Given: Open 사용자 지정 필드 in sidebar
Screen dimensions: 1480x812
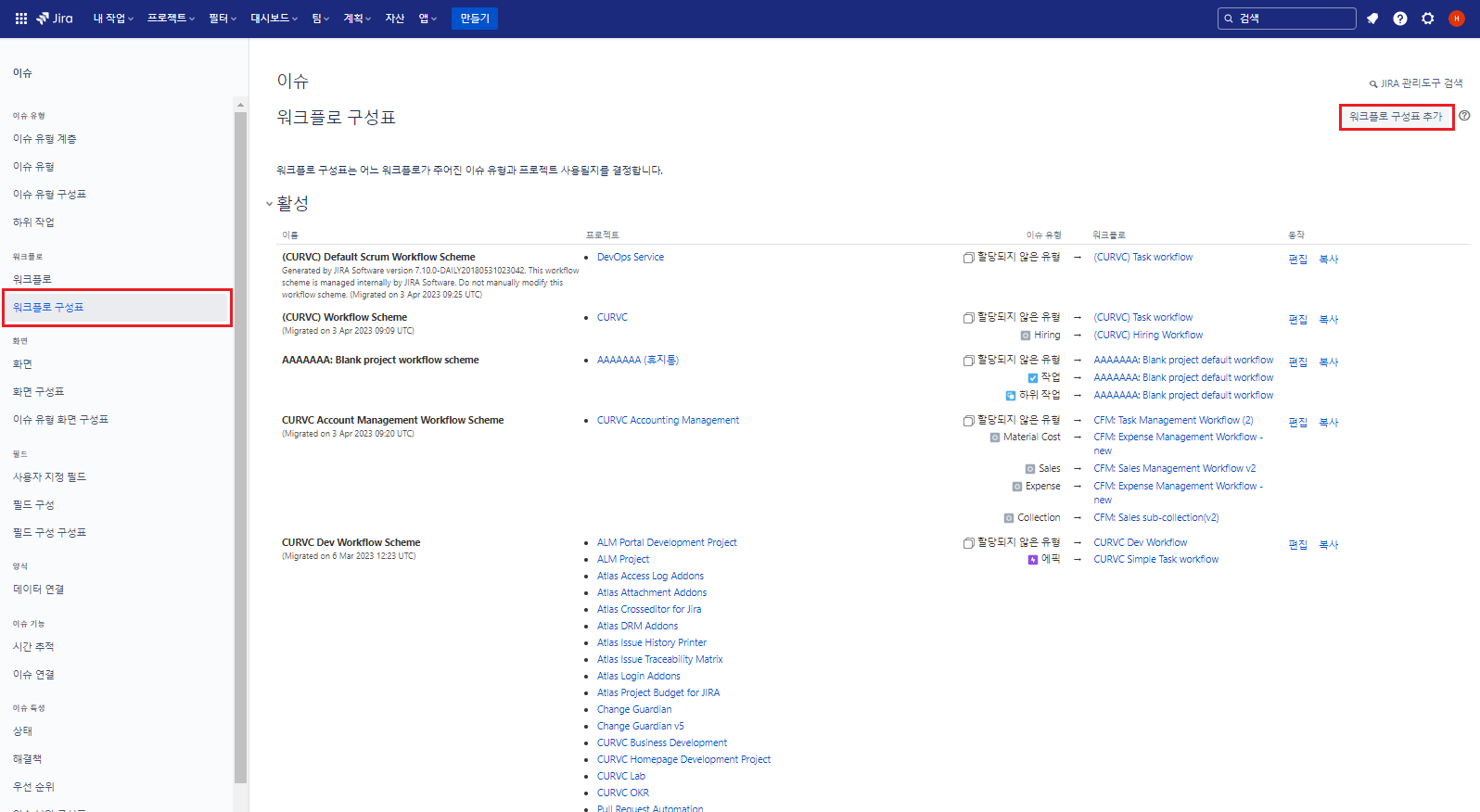Looking at the screenshot, I should (49, 477).
